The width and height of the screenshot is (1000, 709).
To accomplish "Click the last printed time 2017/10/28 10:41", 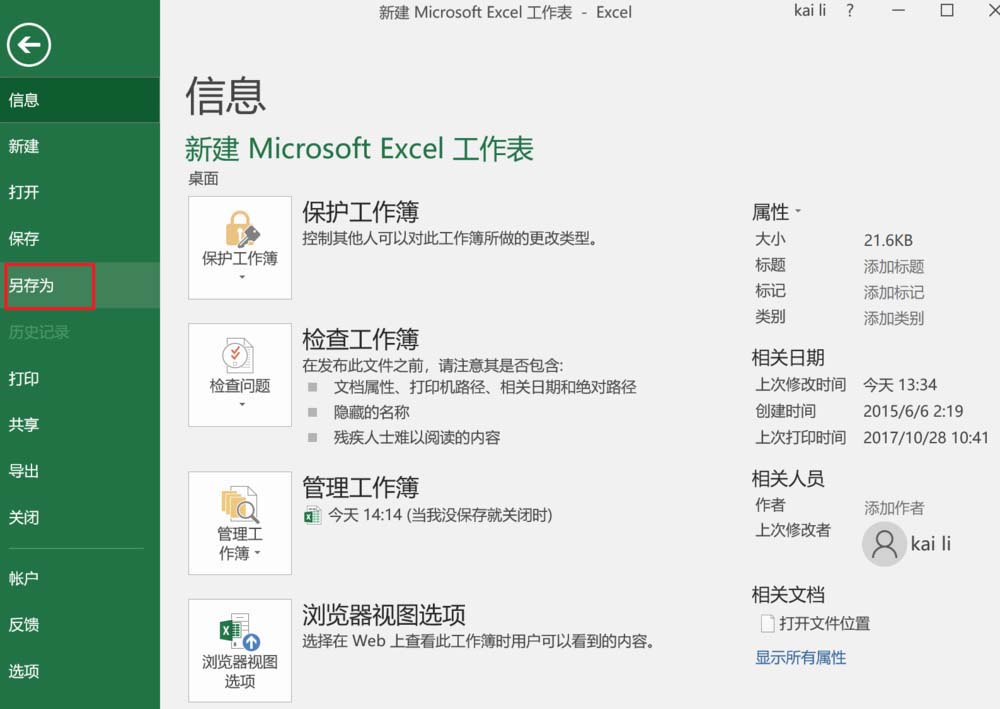I will point(926,437).
